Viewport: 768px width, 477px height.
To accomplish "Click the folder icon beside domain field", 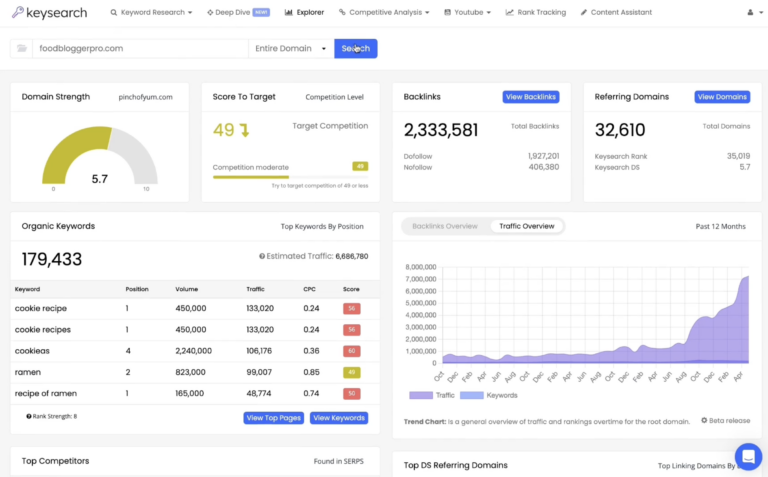I will (22, 48).
